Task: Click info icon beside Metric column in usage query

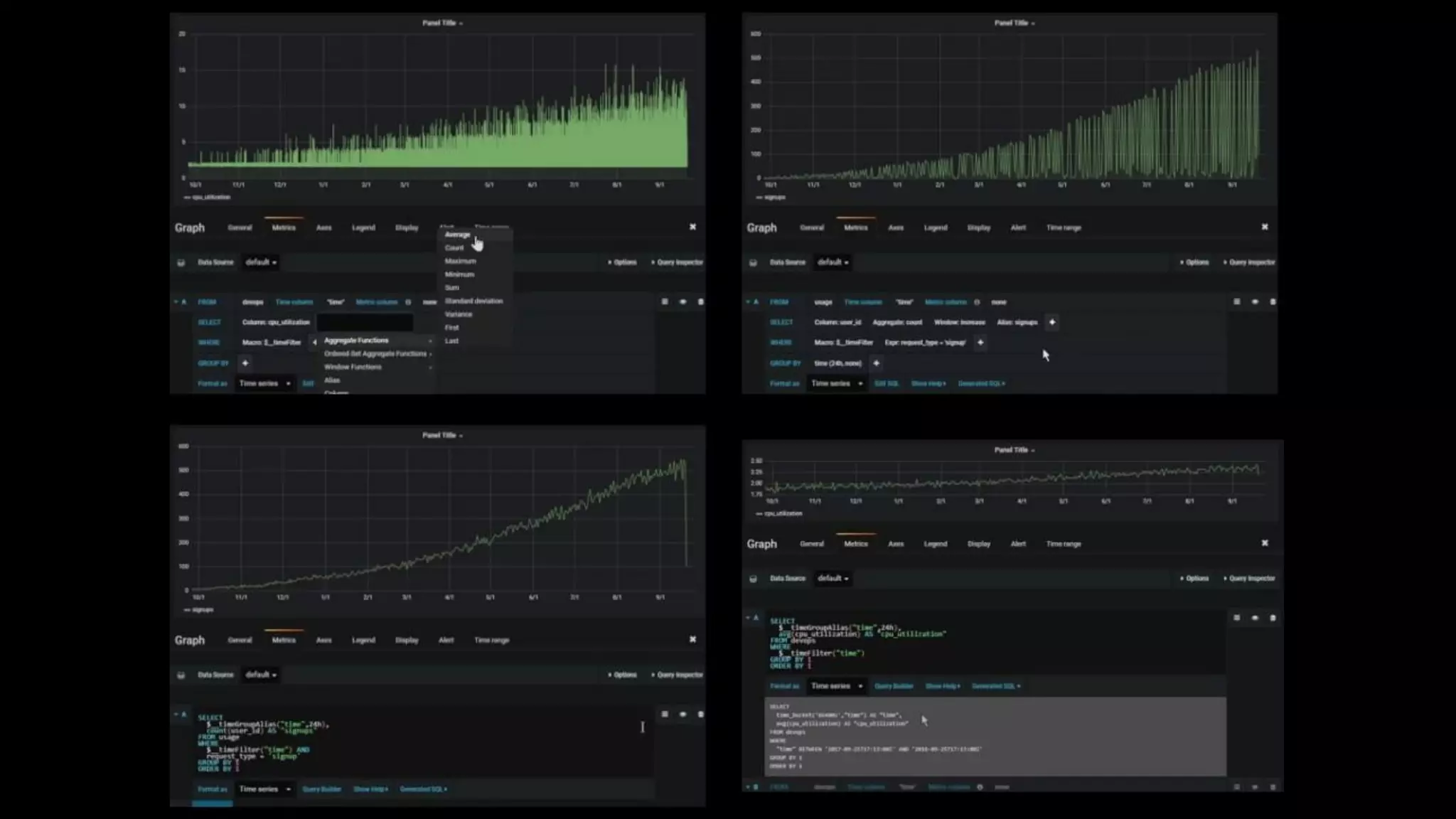Action: 977,302
